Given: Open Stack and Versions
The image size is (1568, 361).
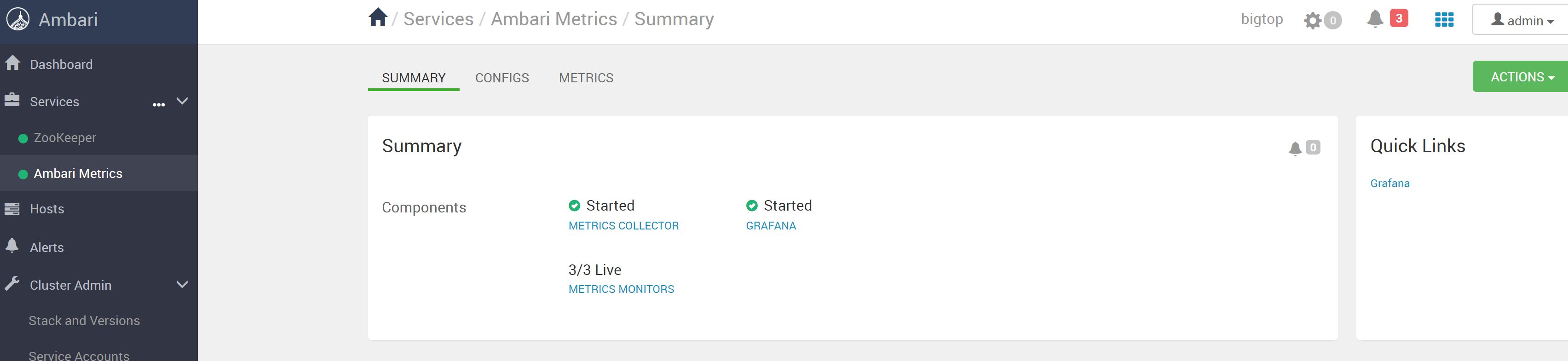Looking at the screenshot, I should 84,321.
